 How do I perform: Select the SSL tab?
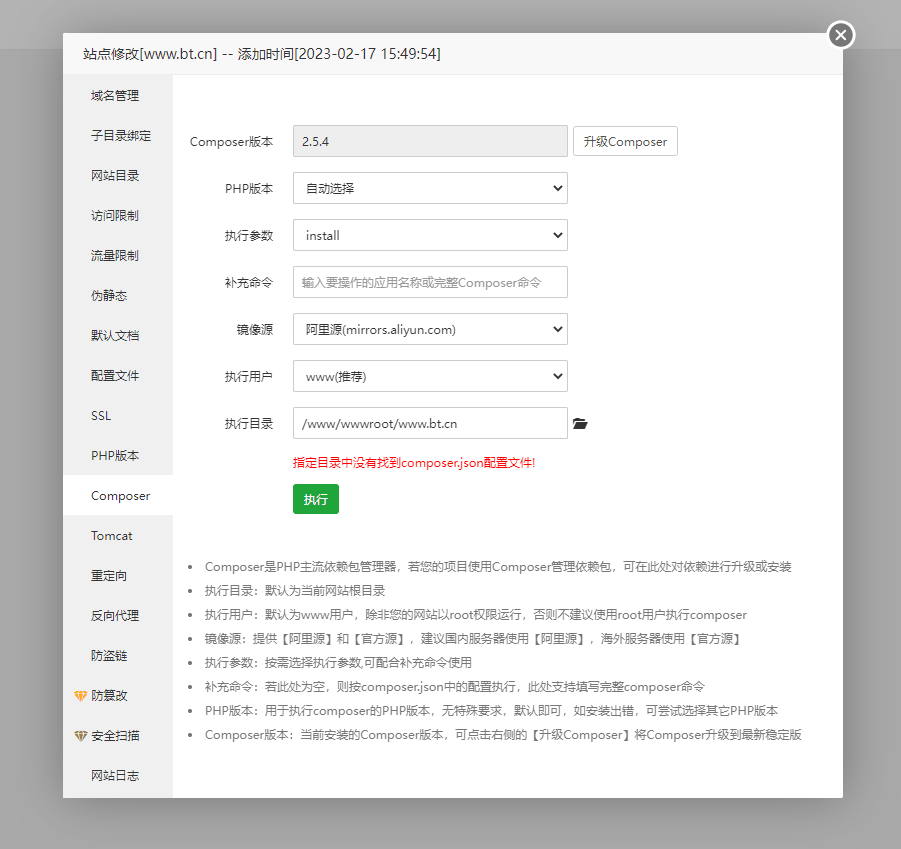[x=101, y=416]
